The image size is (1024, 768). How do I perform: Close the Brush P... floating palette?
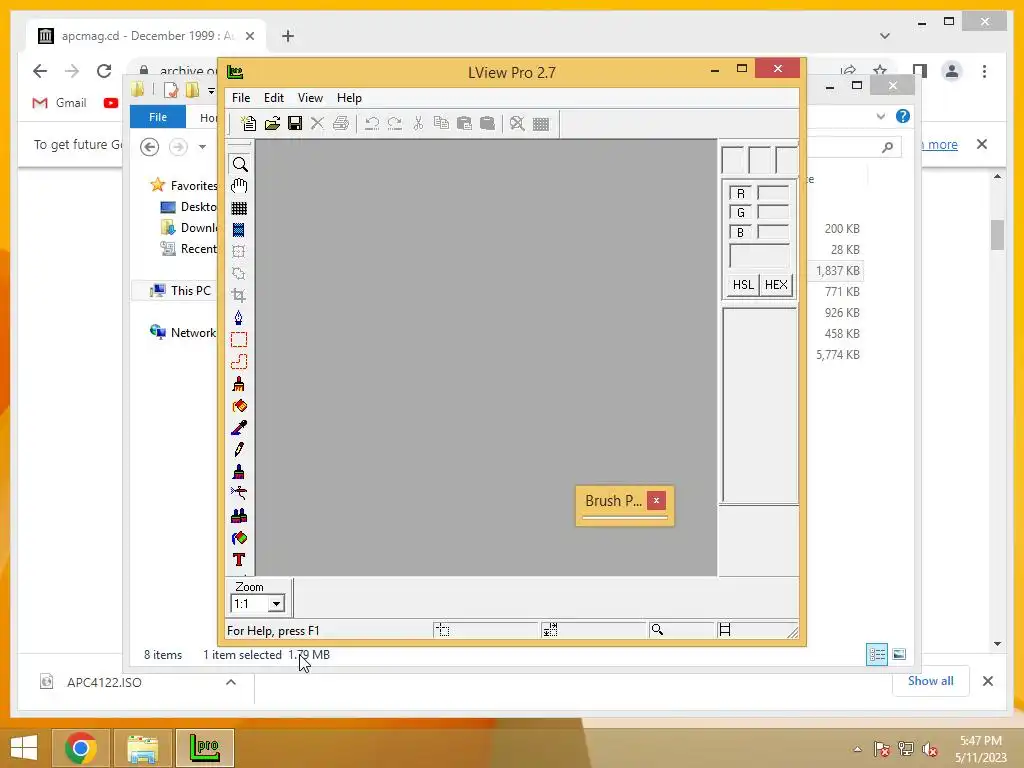point(656,500)
